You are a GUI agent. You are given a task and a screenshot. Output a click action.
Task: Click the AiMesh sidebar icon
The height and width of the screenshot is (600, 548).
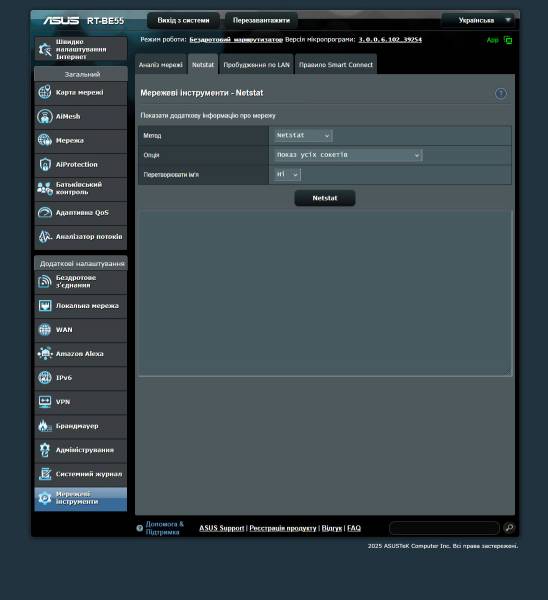(45, 116)
